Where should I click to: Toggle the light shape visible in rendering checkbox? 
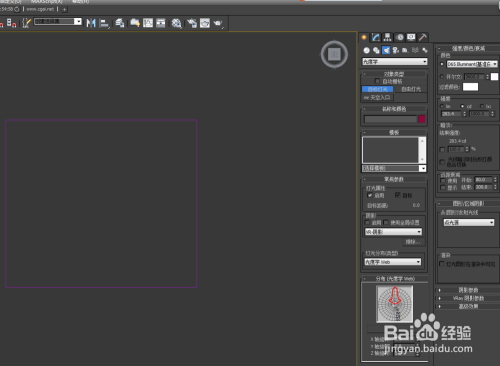(x=442, y=264)
